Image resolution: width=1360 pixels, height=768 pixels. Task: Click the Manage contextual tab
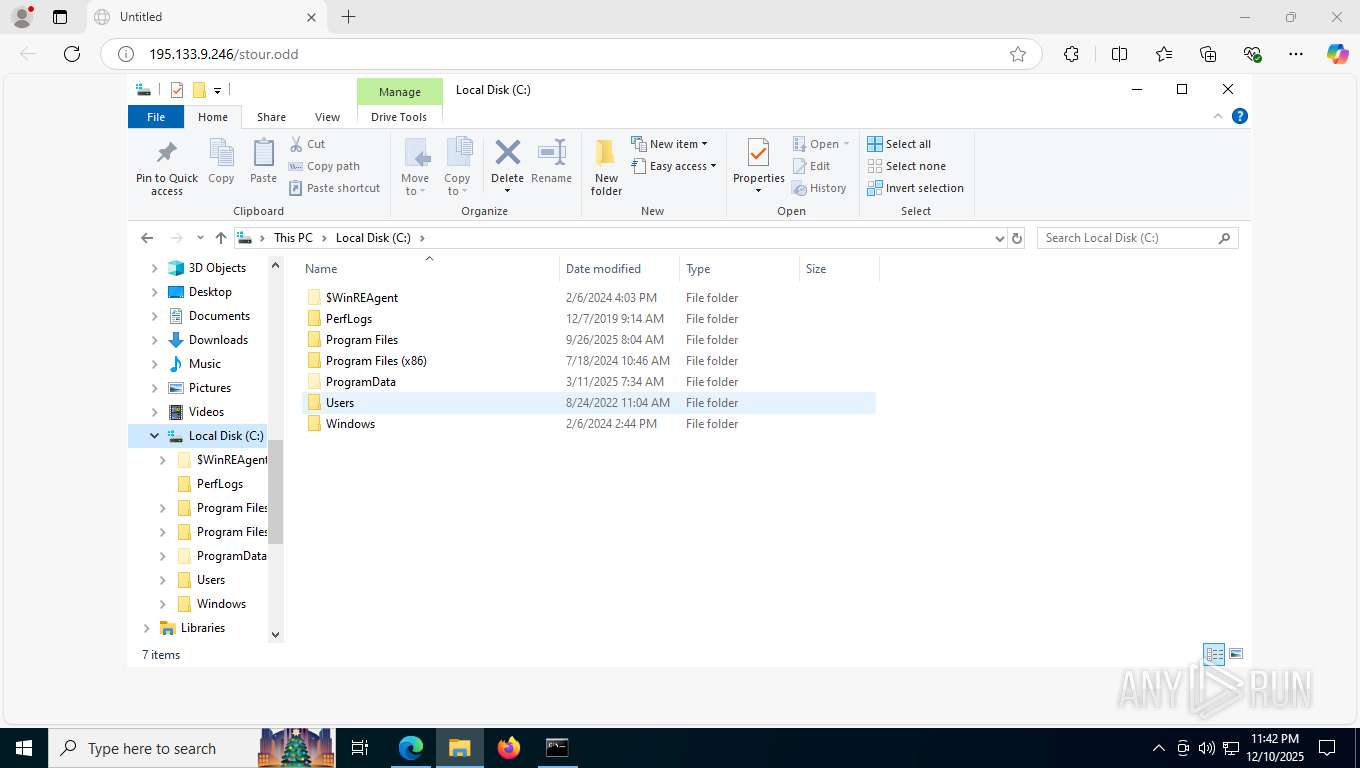400,92
